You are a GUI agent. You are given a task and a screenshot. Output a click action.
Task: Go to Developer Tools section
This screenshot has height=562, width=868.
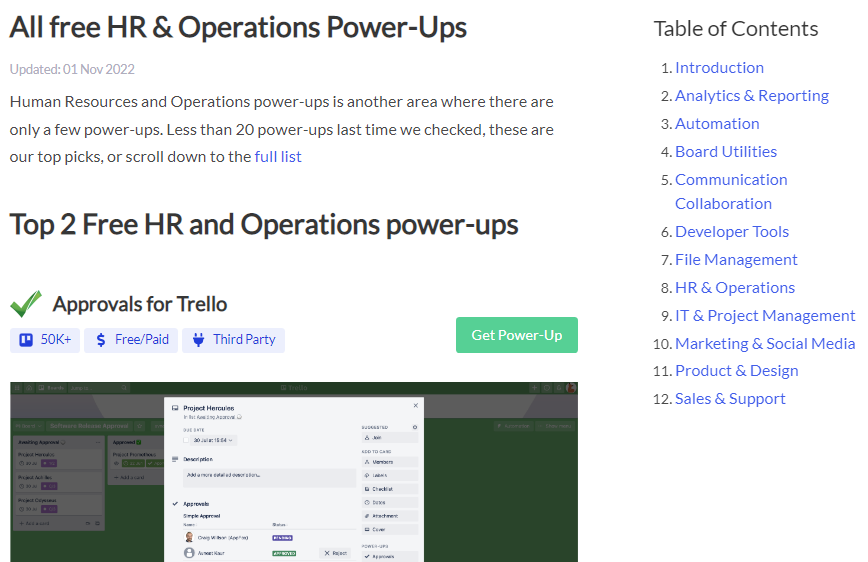pos(732,231)
